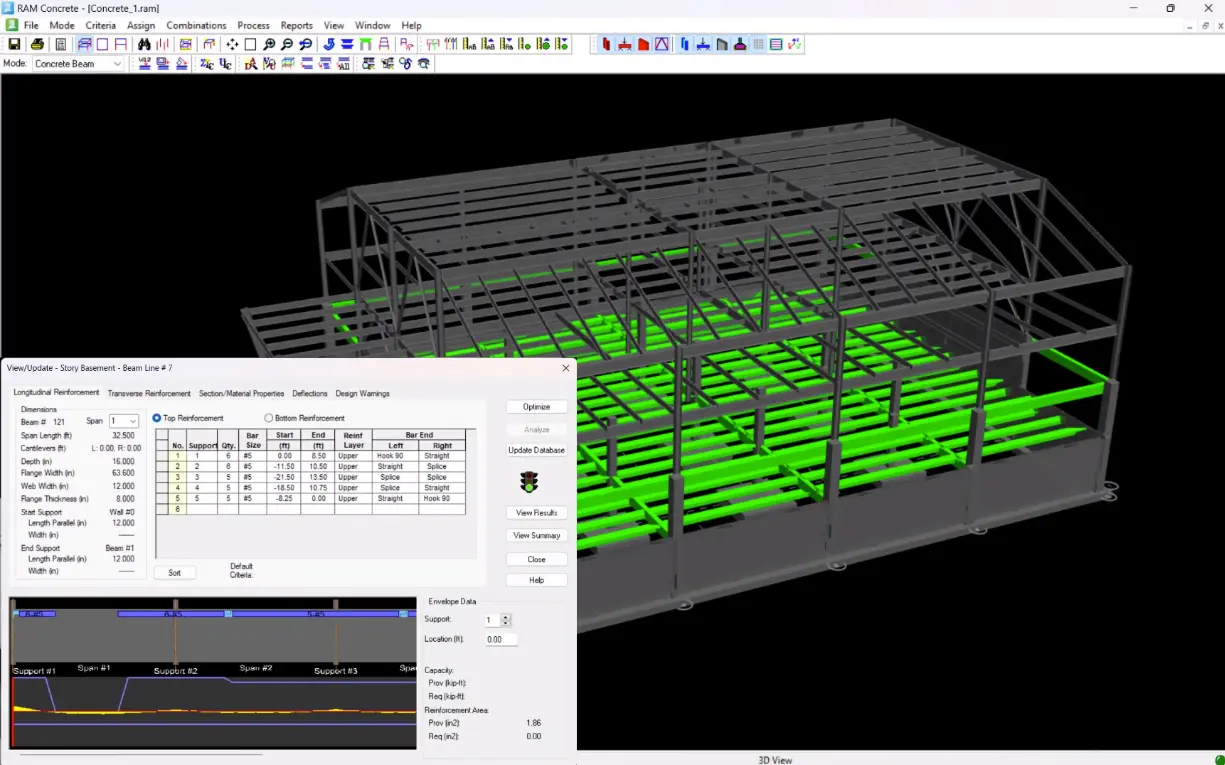Click the red vertical bars icon
Screen dimensions: 1225x765
tap(162, 44)
